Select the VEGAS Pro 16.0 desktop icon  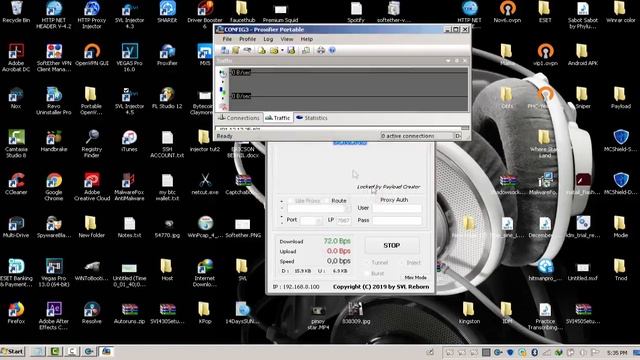tap(129, 58)
